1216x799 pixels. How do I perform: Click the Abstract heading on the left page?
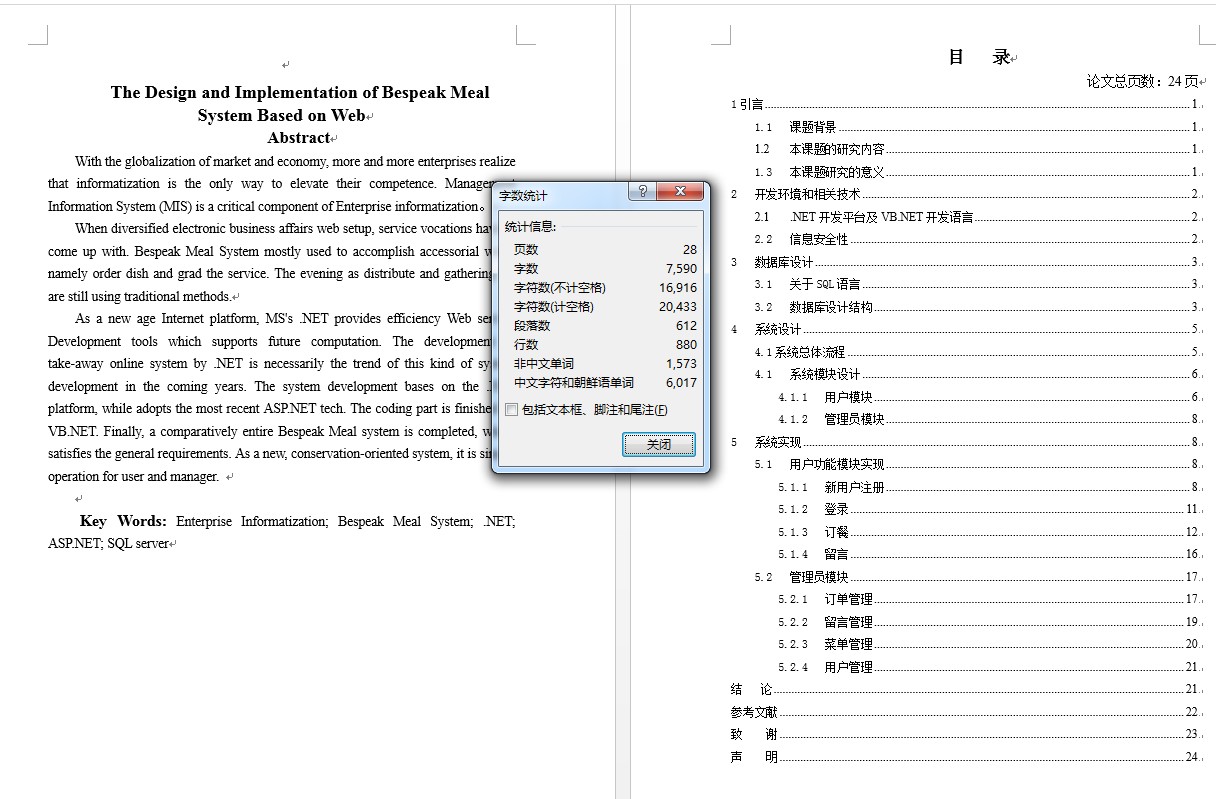pyautogui.click(x=299, y=138)
